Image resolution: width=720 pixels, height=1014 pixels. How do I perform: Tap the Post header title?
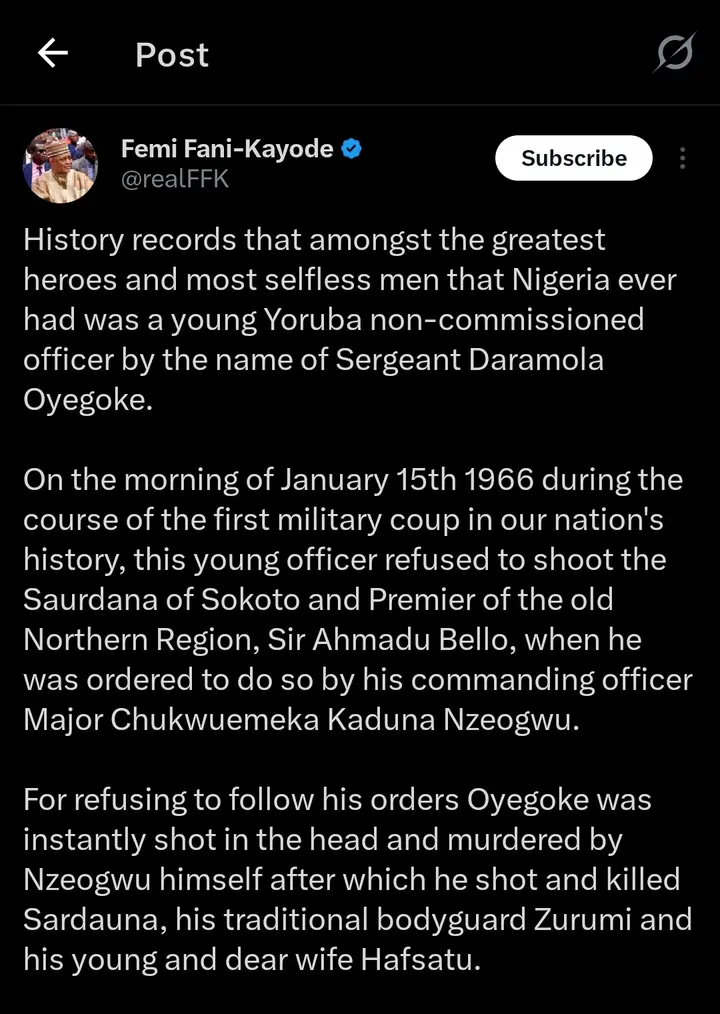coord(172,55)
